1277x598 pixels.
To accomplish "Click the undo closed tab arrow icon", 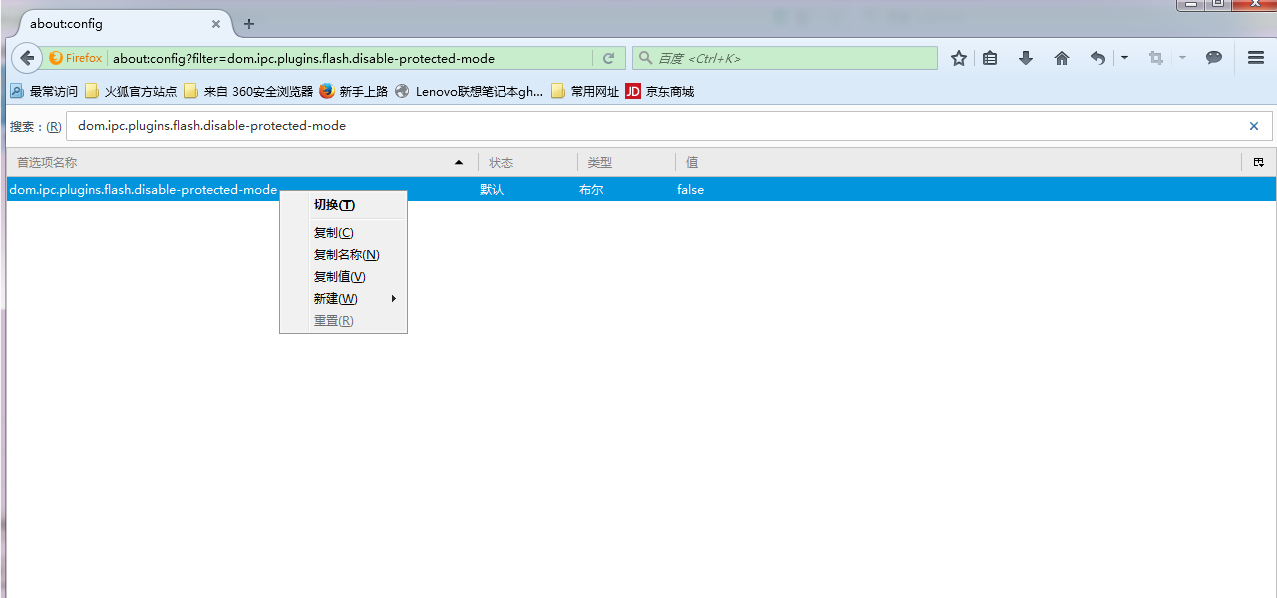I will (x=1097, y=58).
